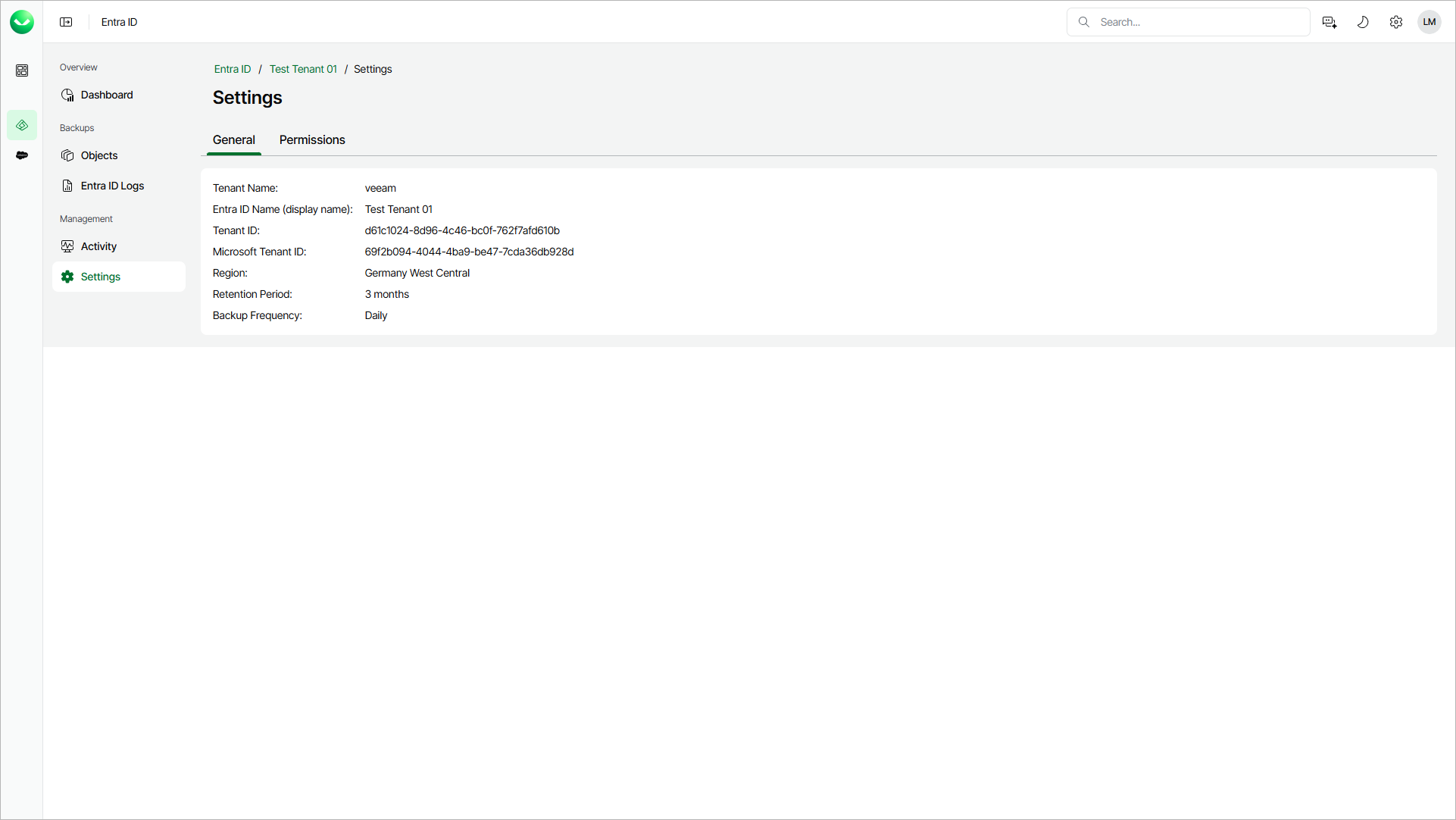Open the Salesforce cloud rail icon
The height and width of the screenshot is (820, 1456).
[22, 155]
